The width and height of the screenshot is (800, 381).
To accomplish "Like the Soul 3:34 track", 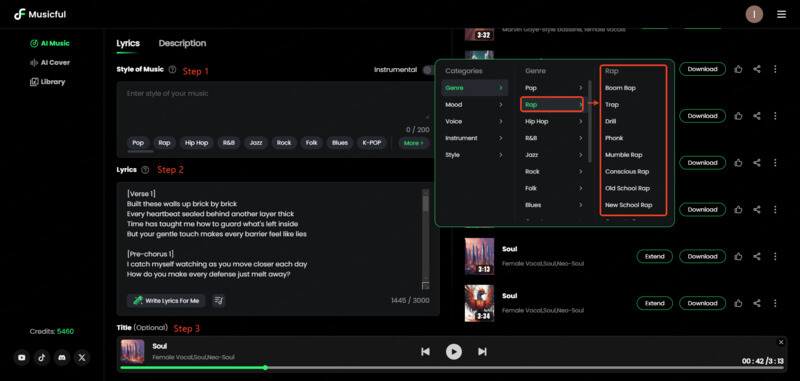I will pos(738,303).
